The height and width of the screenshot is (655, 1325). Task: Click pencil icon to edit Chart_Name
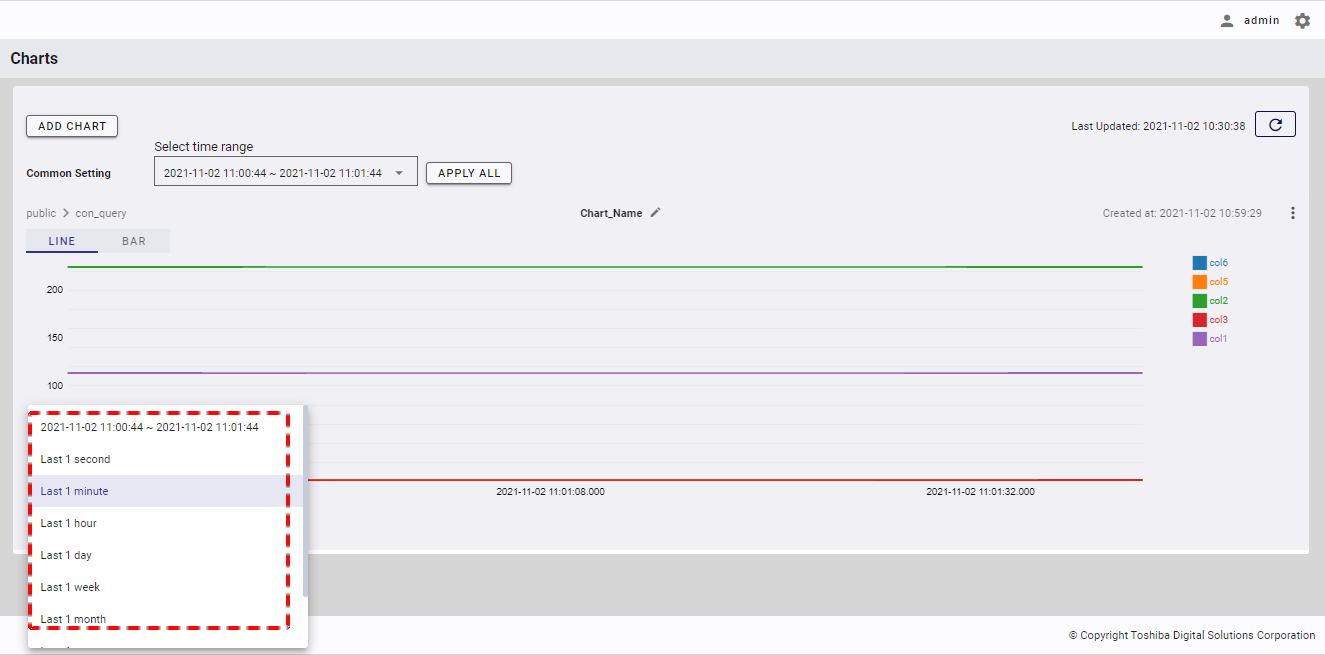pos(656,213)
